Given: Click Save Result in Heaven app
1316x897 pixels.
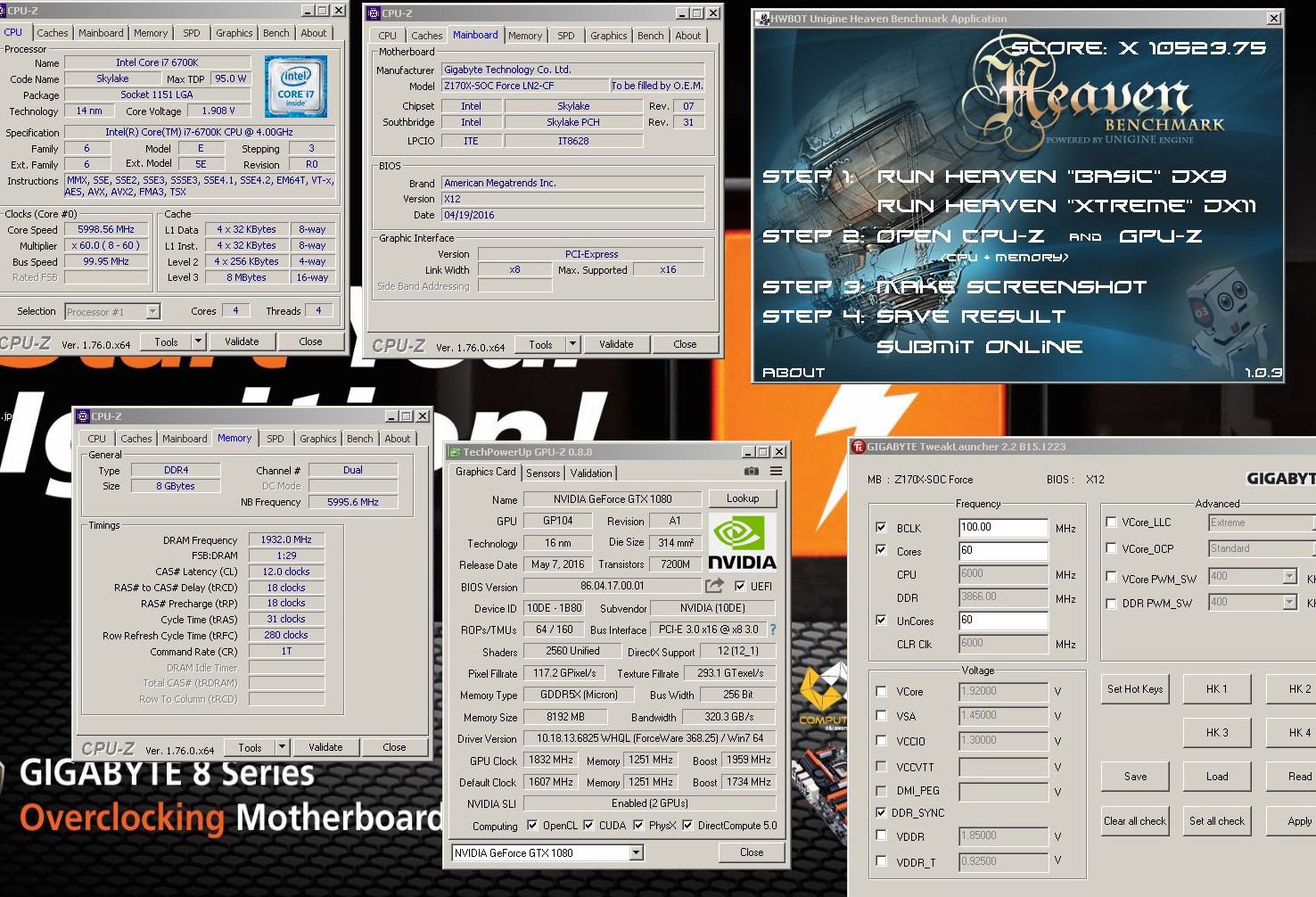Looking at the screenshot, I should pyautogui.click(x=971, y=317).
